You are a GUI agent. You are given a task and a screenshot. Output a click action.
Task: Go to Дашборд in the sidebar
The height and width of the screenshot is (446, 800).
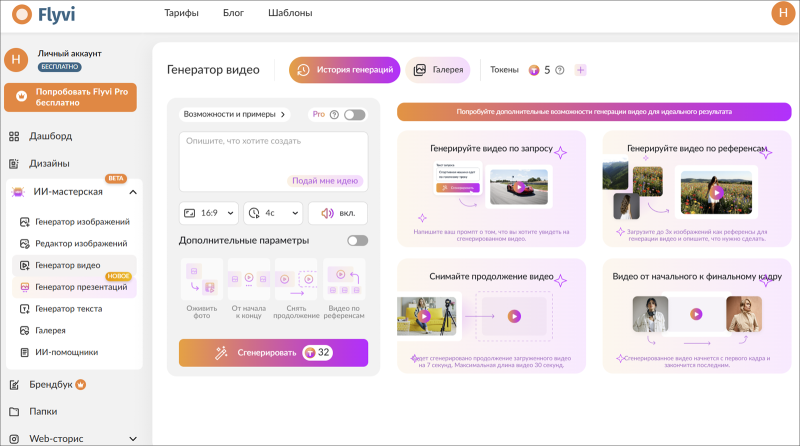[51, 136]
